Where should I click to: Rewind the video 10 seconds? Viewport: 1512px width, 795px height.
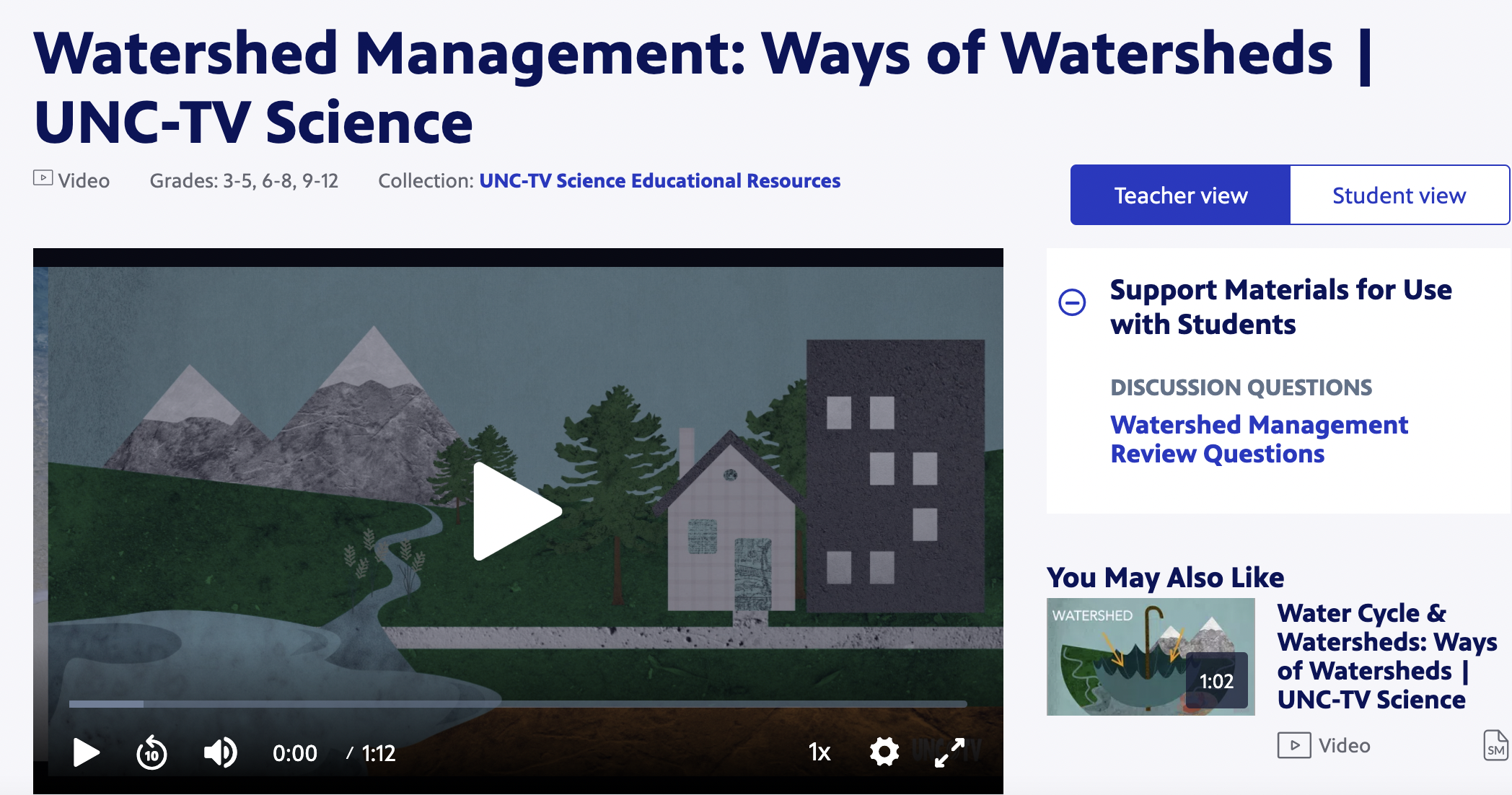point(152,752)
